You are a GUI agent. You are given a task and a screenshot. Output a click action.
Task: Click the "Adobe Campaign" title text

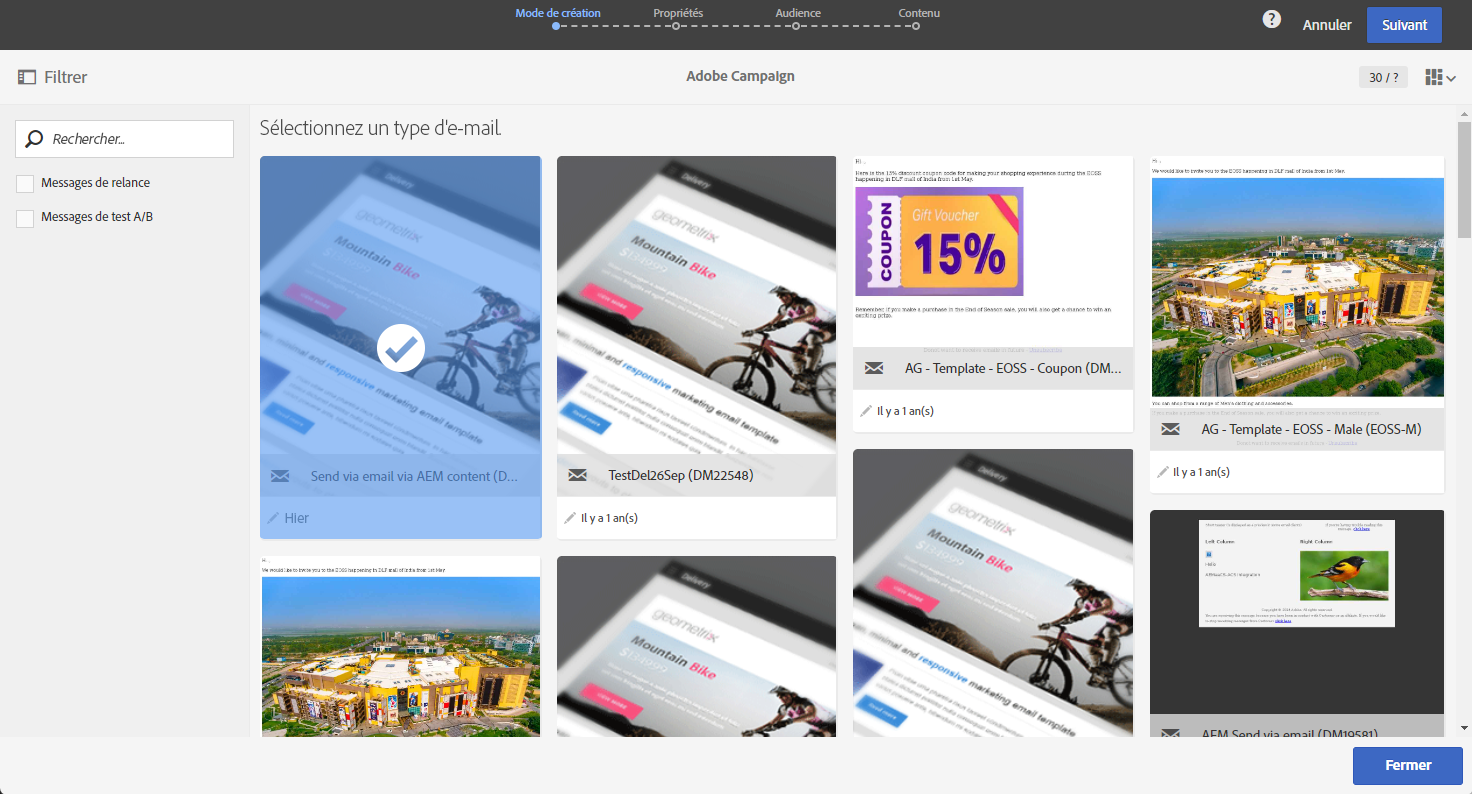pos(740,76)
